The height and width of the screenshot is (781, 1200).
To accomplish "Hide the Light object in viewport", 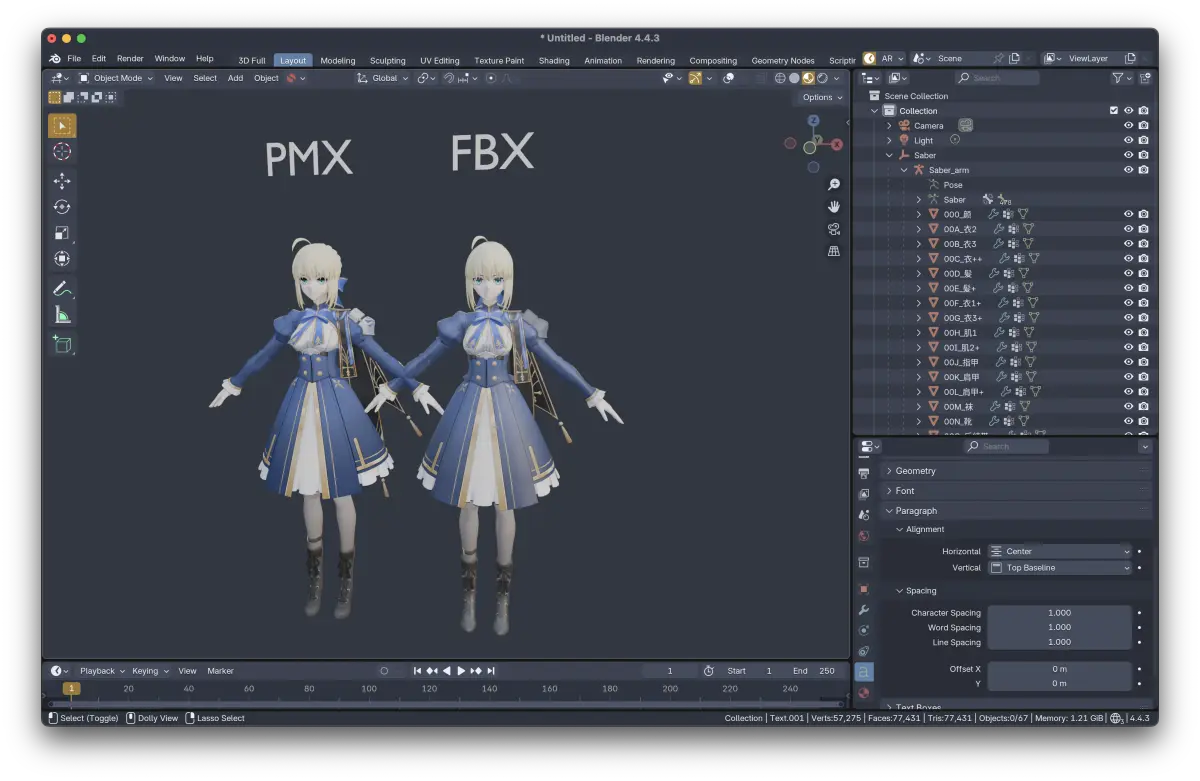I will pyautogui.click(x=1129, y=141).
